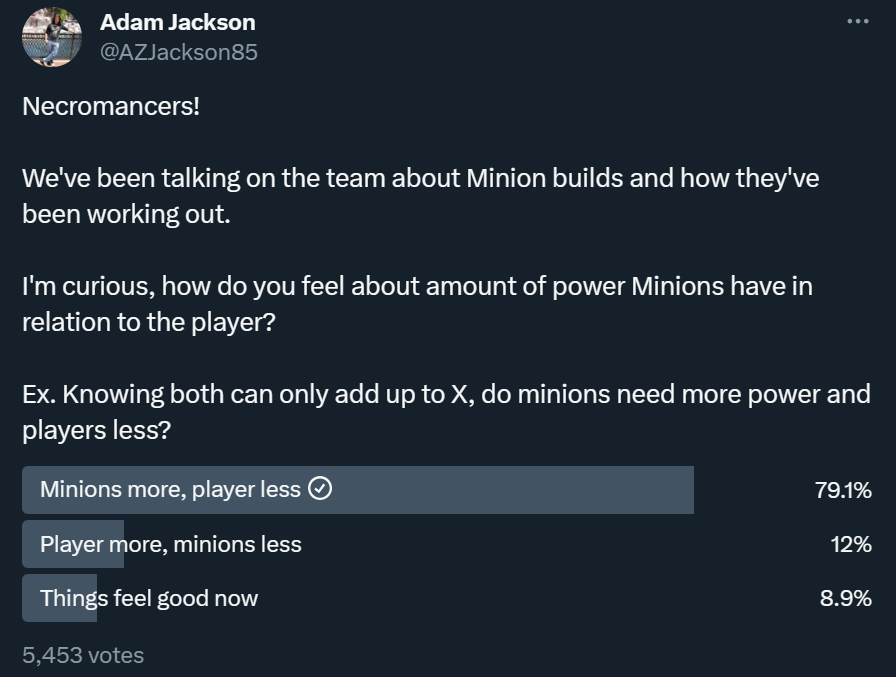Image resolution: width=896 pixels, height=677 pixels.
Task: Click the checkmark on the voted poll option
Action: coord(321,489)
